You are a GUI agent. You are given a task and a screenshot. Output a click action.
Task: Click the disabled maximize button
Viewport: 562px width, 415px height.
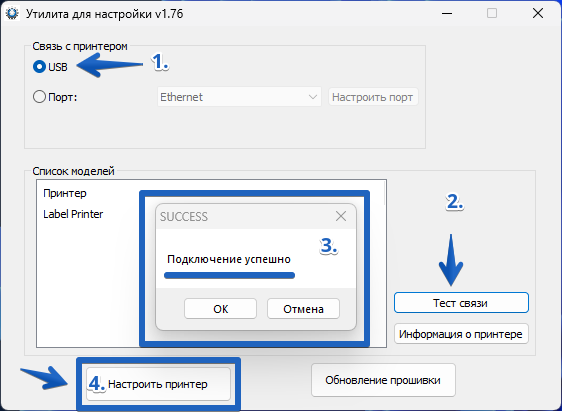492,14
